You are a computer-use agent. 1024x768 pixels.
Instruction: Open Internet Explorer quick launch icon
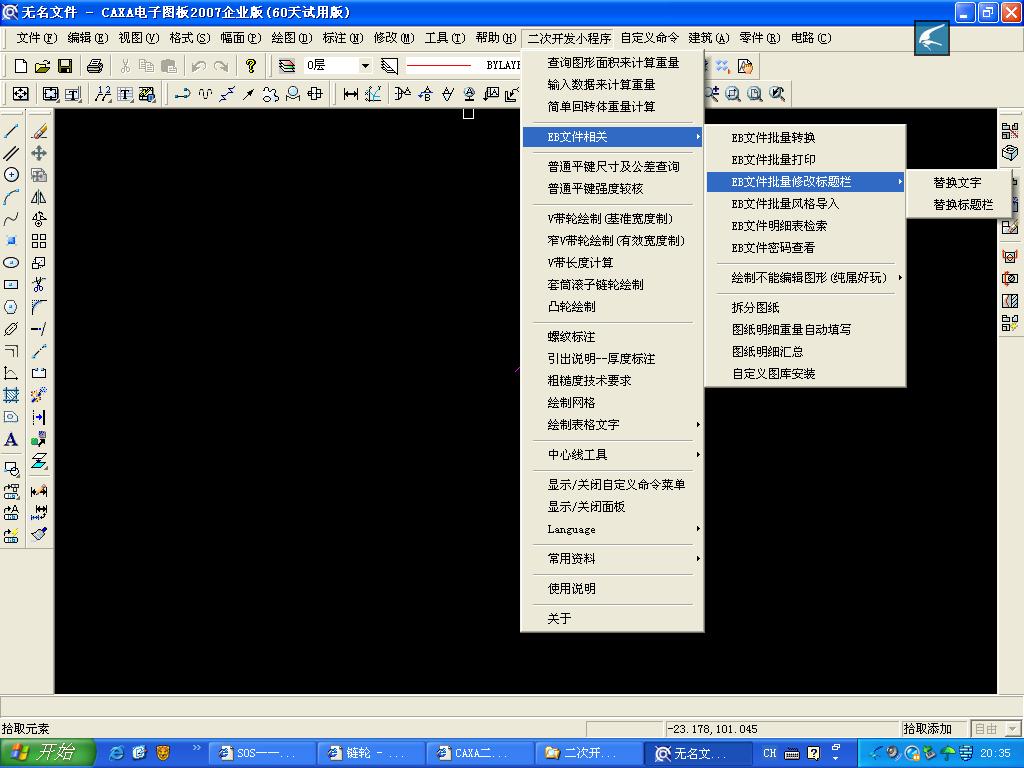117,753
